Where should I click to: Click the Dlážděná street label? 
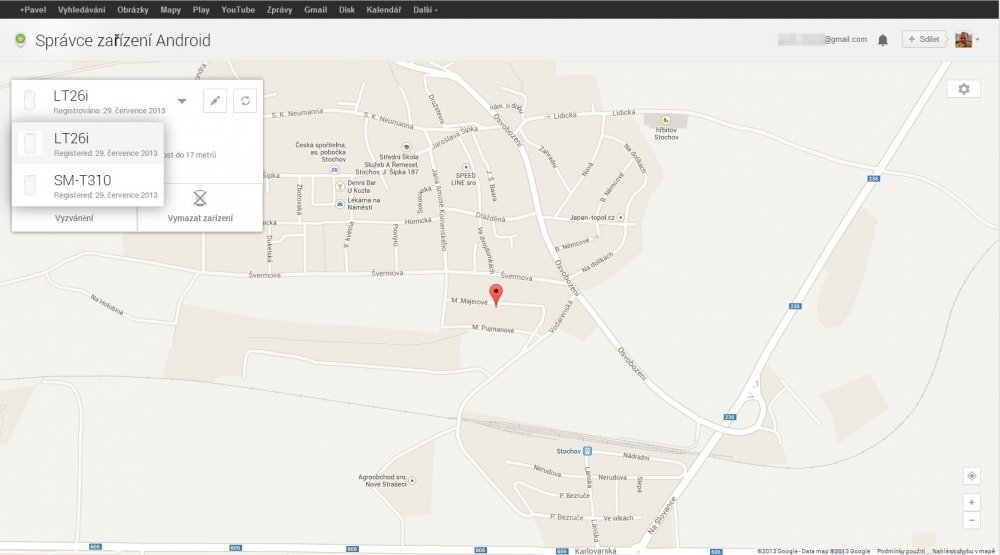coord(490,218)
